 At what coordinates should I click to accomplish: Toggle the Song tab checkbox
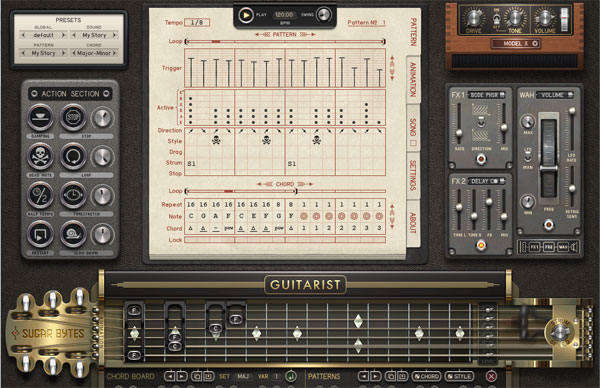413,143
